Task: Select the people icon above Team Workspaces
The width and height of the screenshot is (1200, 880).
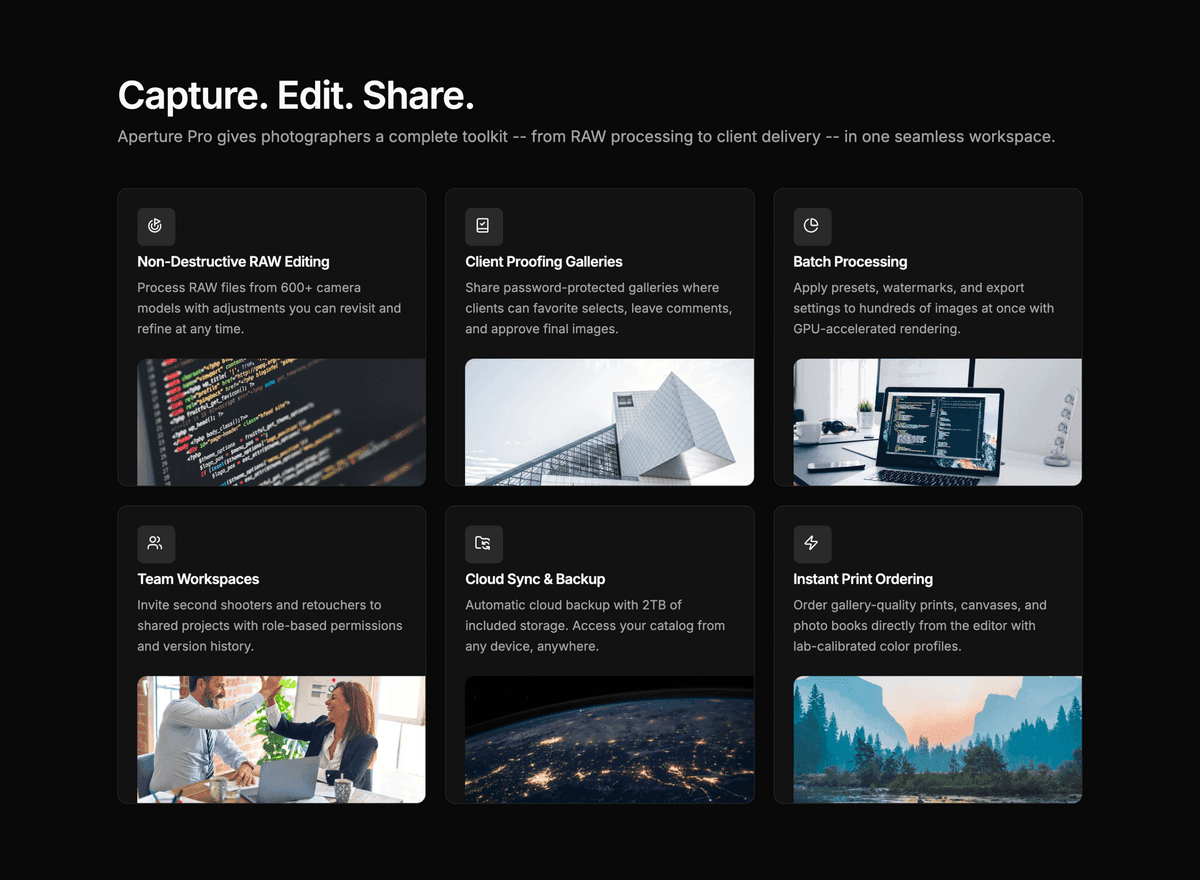Action: (x=156, y=544)
